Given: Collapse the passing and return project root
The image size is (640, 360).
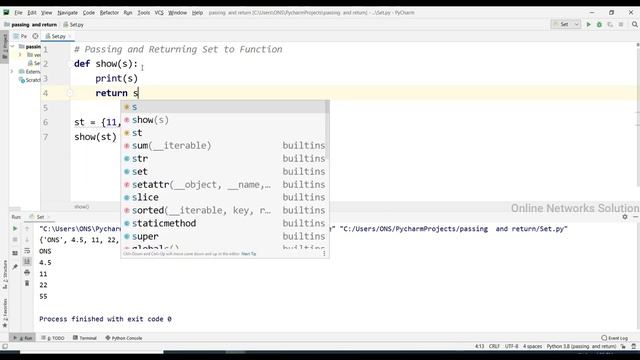Looking at the screenshot, I should click(13, 47).
